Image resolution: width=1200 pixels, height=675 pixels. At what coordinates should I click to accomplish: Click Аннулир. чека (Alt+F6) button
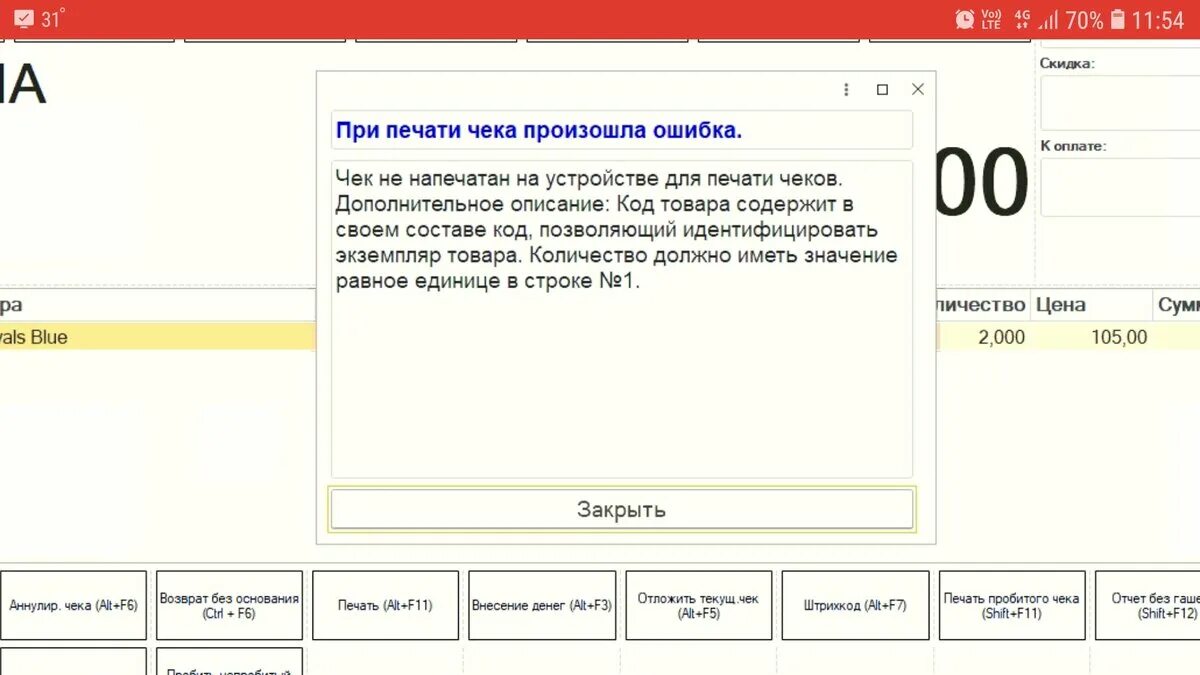(73, 605)
